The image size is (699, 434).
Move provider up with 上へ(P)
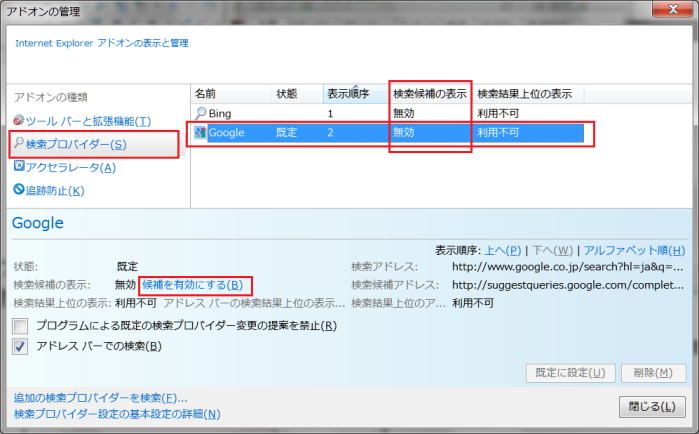click(x=502, y=250)
